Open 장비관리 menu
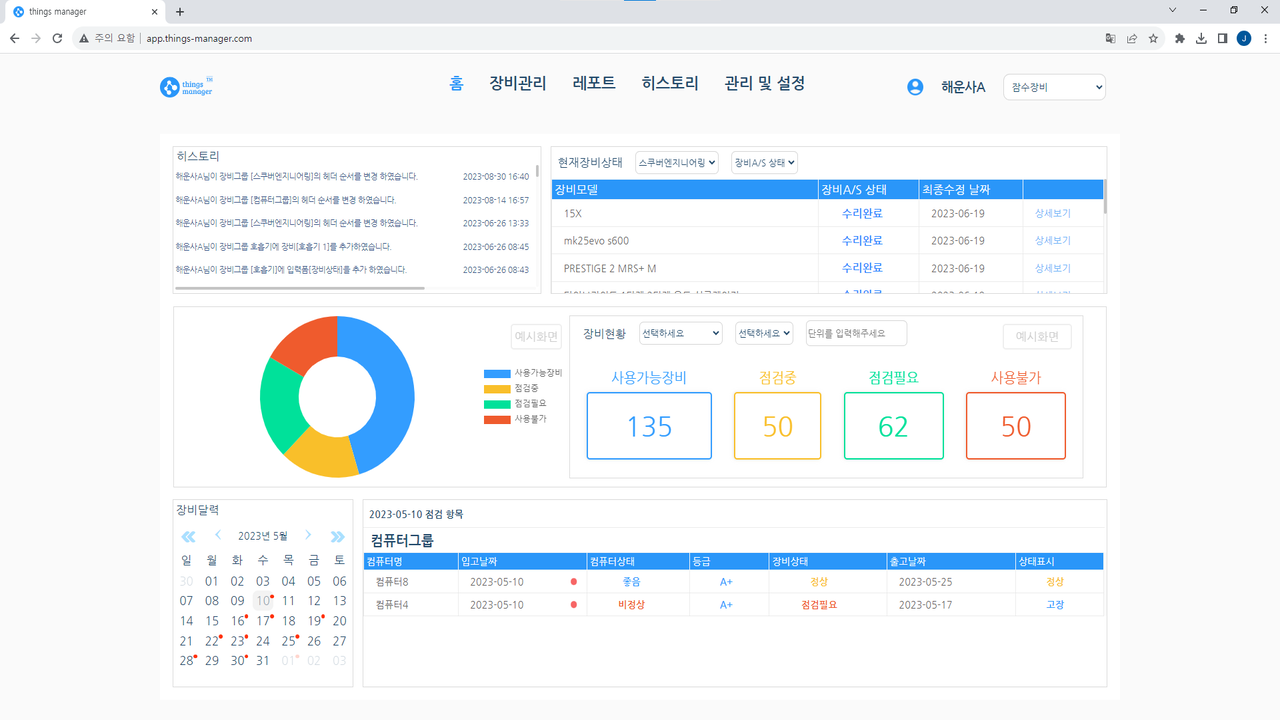 (518, 84)
